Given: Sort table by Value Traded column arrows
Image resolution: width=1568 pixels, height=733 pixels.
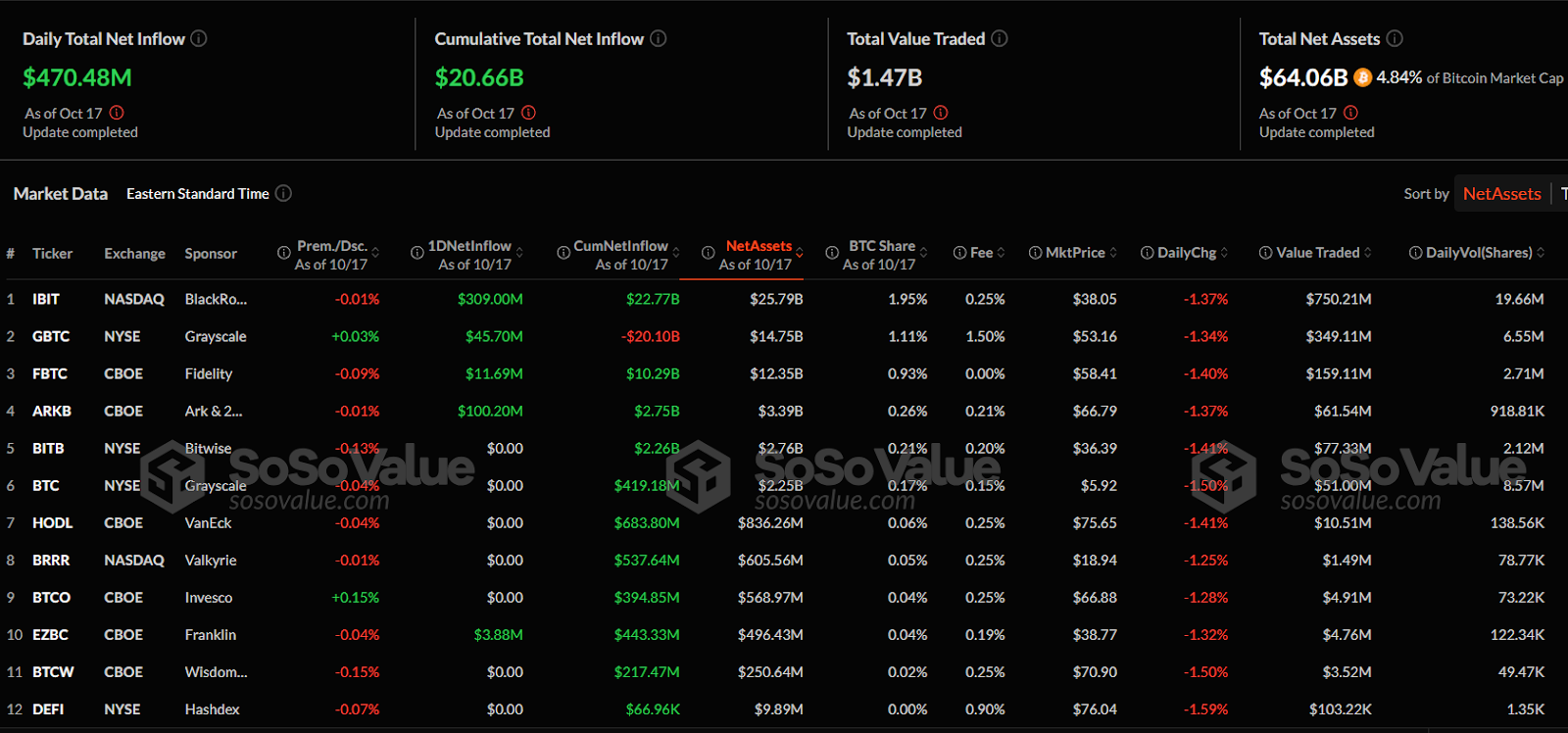Looking at the screenshot, I should tap(1368, 253).
